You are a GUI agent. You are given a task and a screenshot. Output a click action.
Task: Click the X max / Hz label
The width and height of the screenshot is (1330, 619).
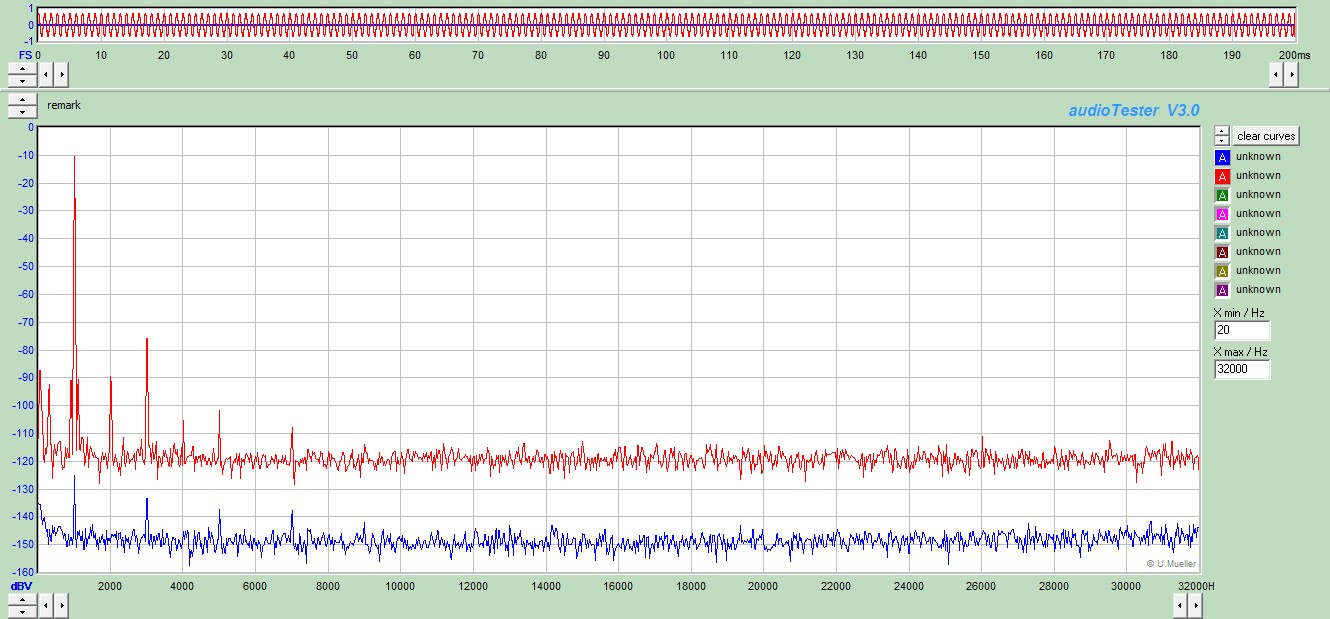[1240, 352]
